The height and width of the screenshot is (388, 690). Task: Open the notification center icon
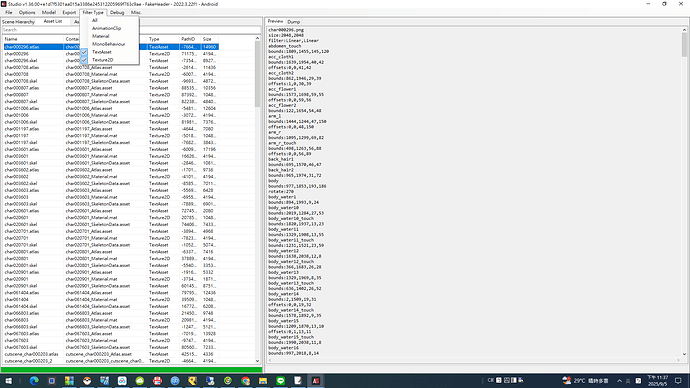(x=678, y=381)
